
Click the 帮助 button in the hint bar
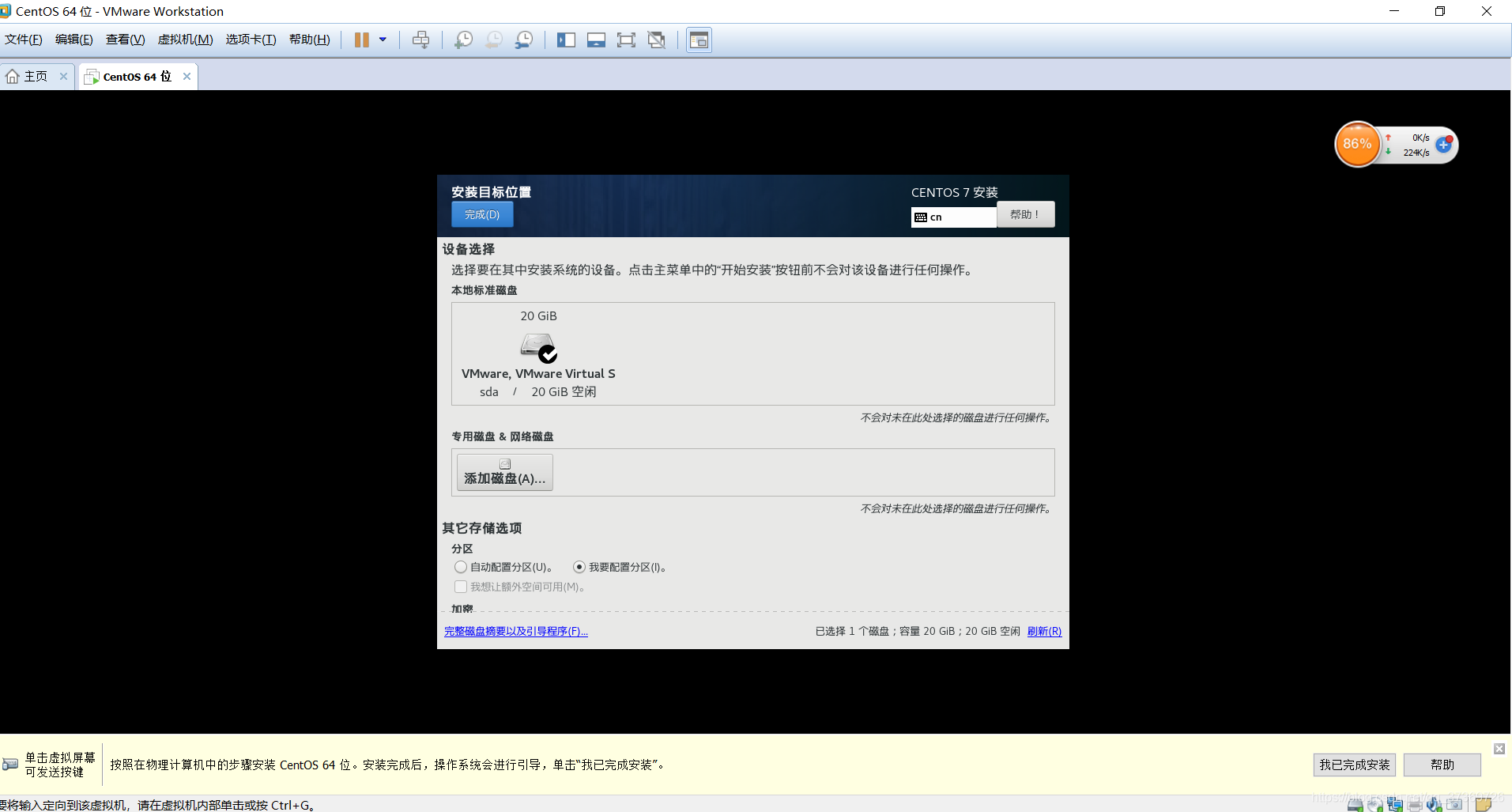click(1442, 765)
